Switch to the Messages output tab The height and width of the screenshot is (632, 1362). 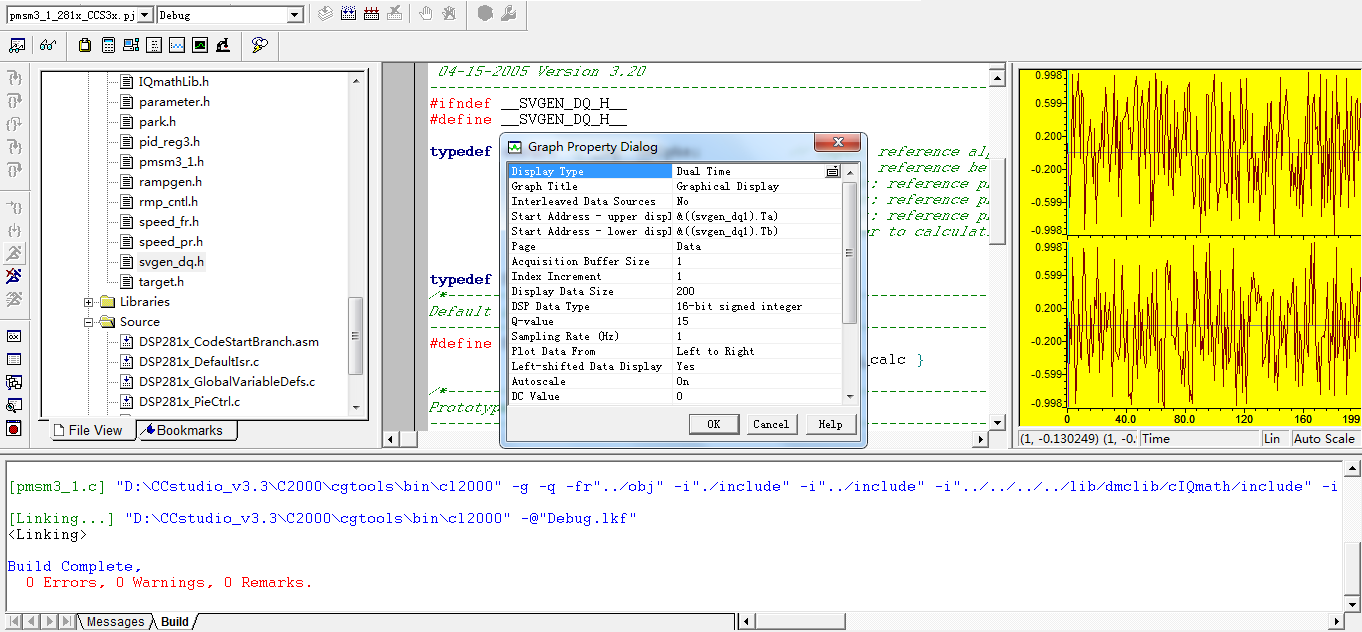pos(114,622)
